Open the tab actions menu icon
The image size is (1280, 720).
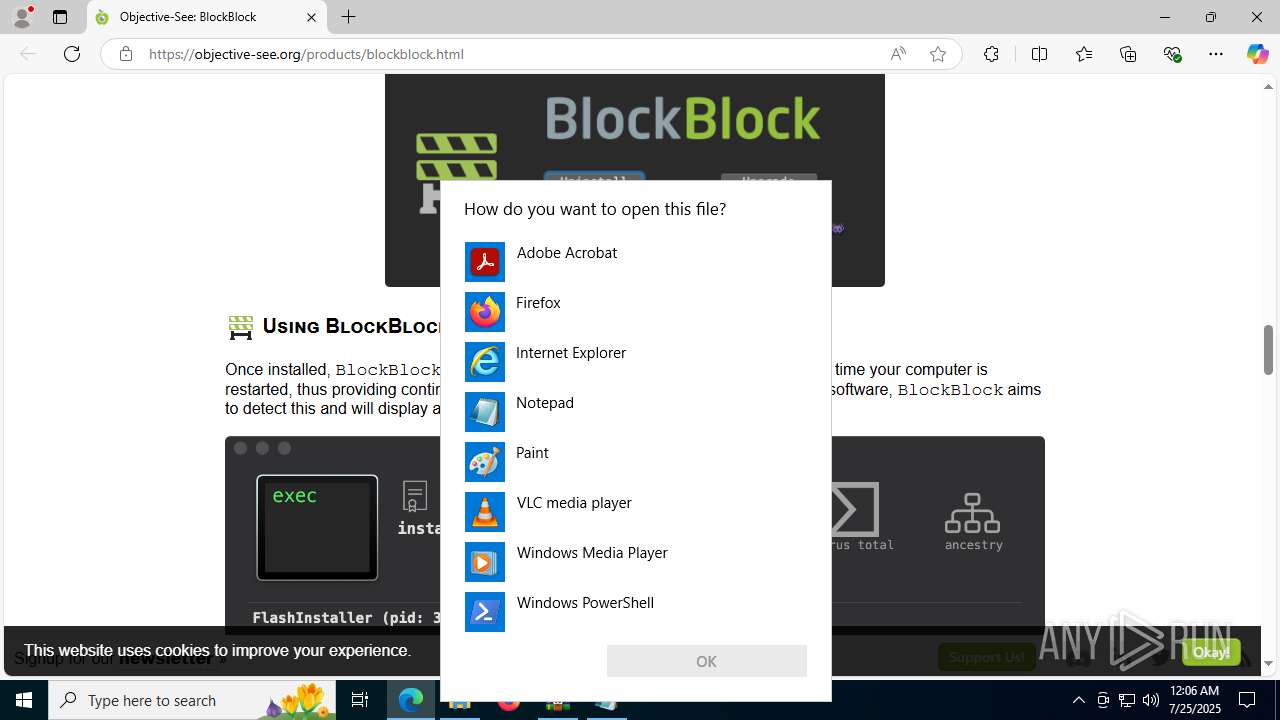[x=60, y=17]
